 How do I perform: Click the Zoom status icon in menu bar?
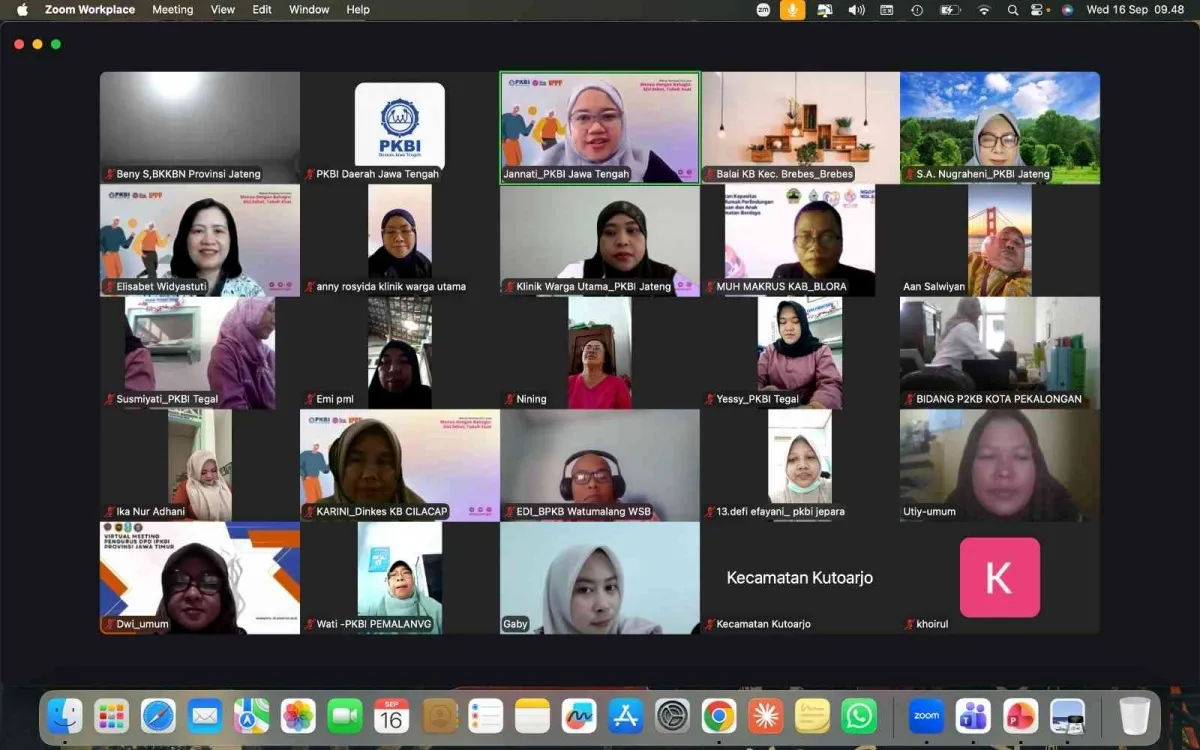tap(763, 10)
